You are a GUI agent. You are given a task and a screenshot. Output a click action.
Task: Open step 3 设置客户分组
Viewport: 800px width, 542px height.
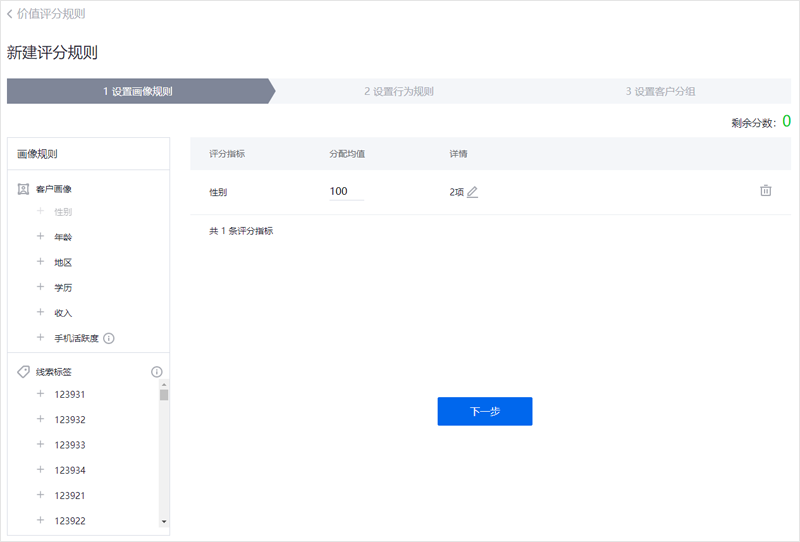pyautogui.click(x=660, y=91)
